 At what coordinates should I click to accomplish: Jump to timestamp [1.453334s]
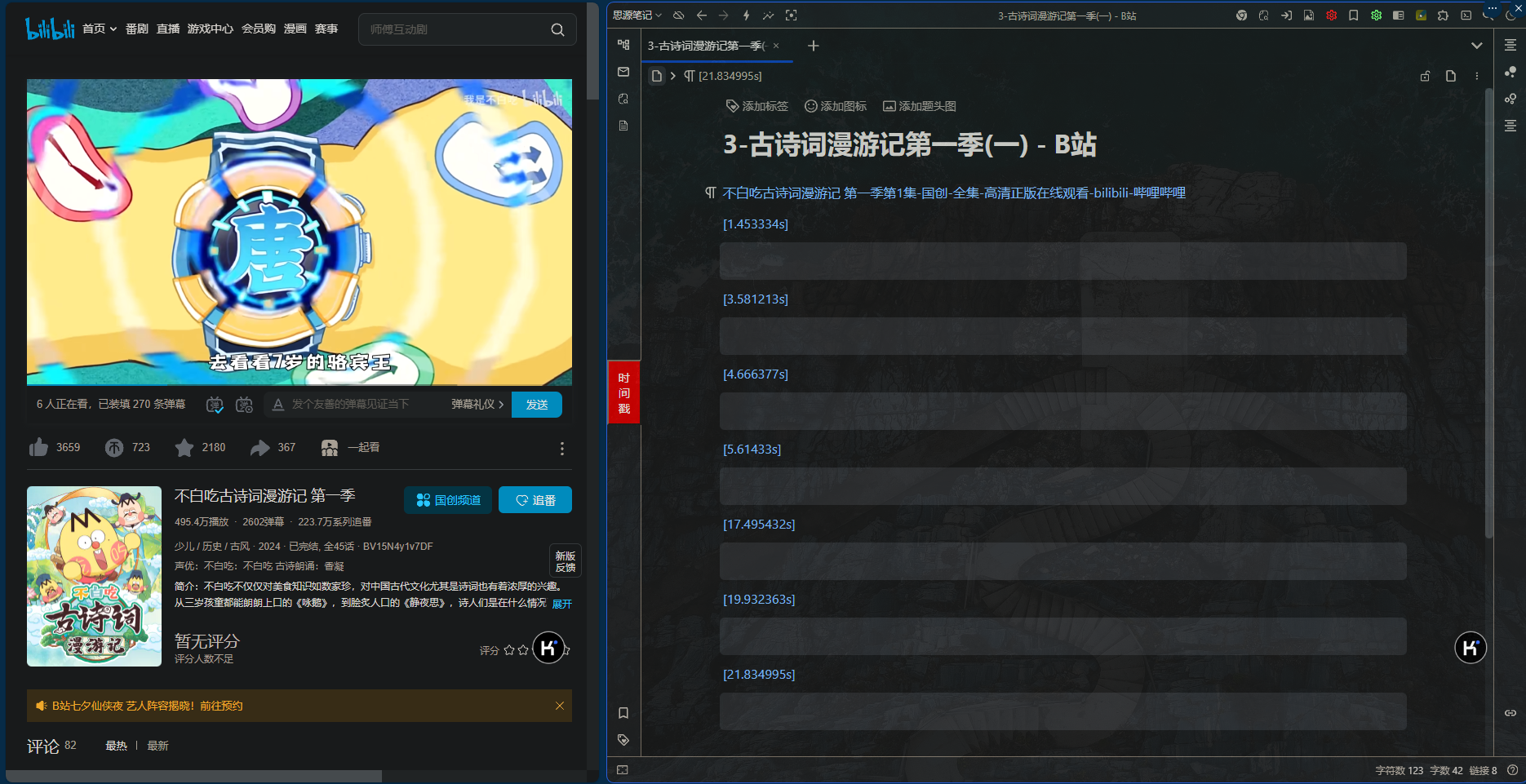pos(756,224)
